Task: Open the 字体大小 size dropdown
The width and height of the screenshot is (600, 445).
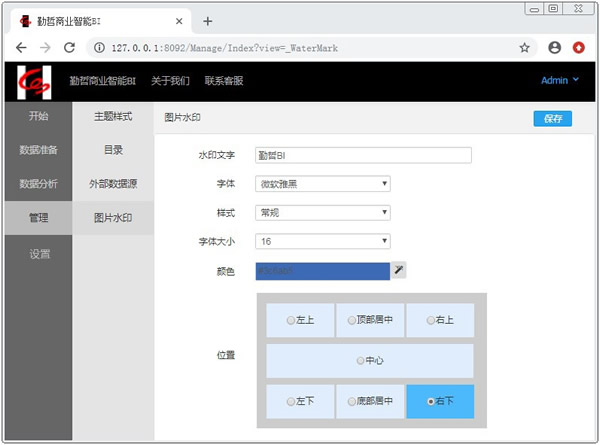Action: [323, 242]
